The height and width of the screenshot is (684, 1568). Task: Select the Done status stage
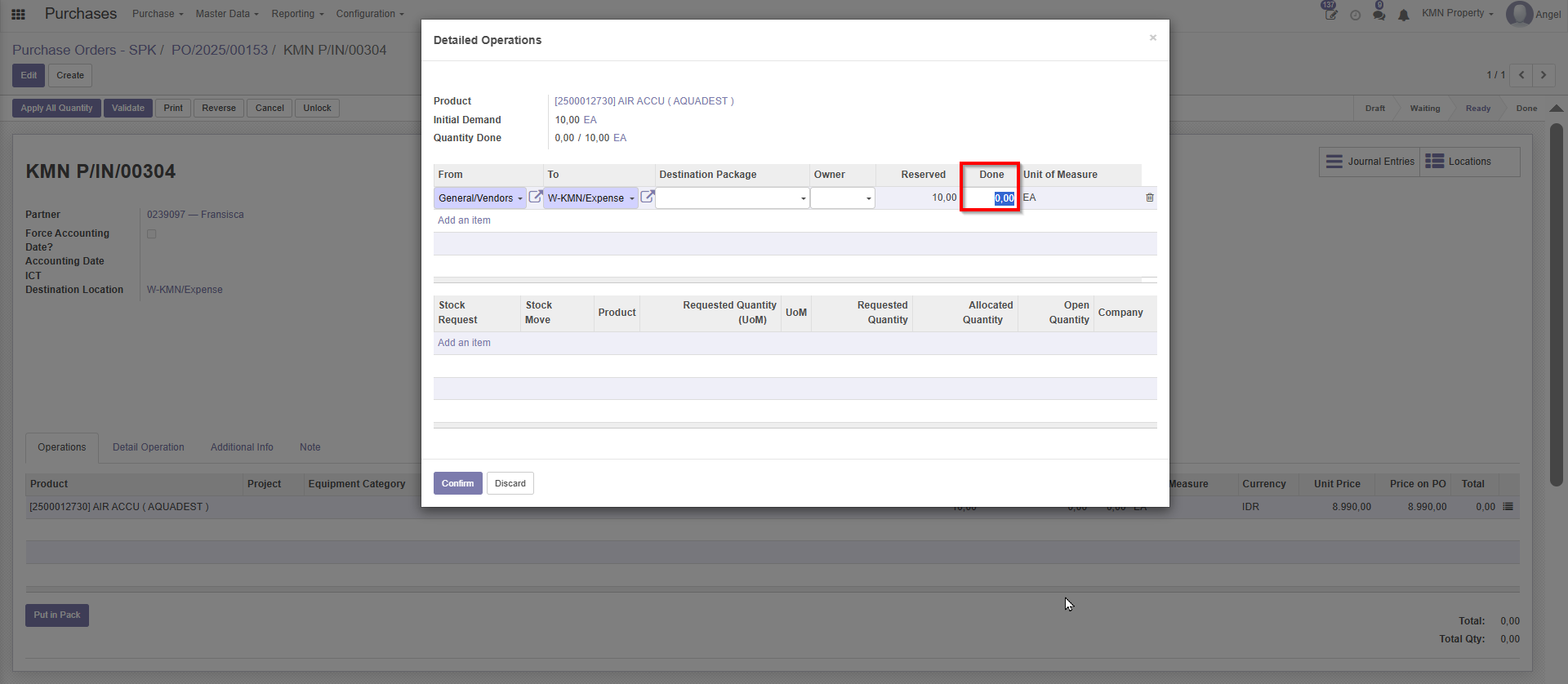click(1526, 108)
